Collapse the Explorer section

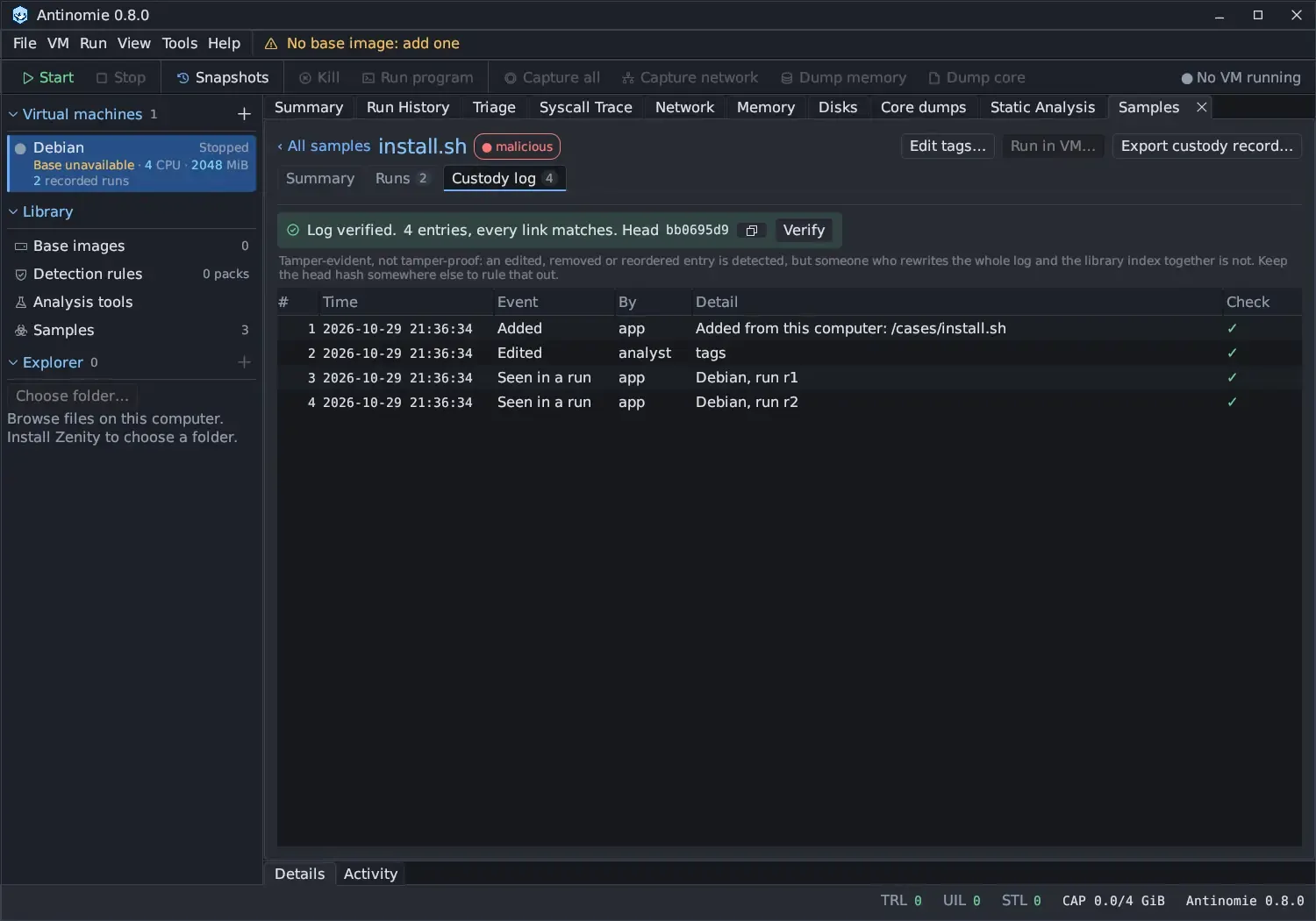[13, 362]
